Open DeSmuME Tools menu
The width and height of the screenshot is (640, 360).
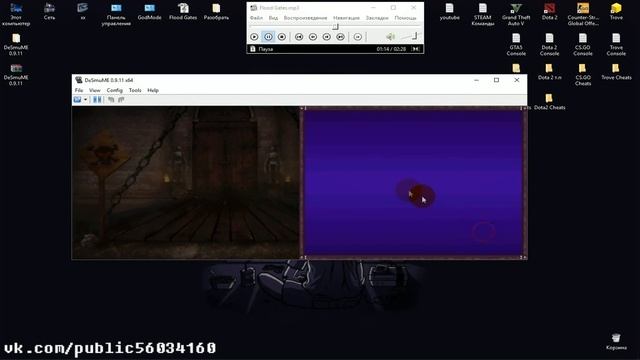135,90
